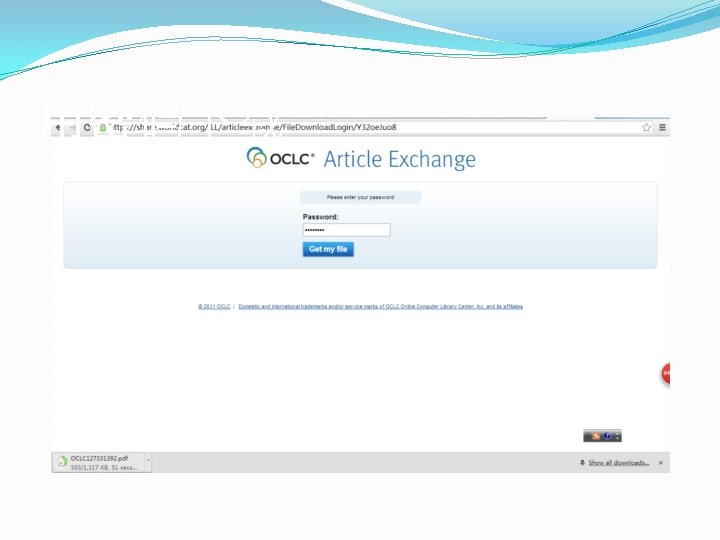
Task: Click the Article Exchange heading
Action: click(x=399, y=159)
